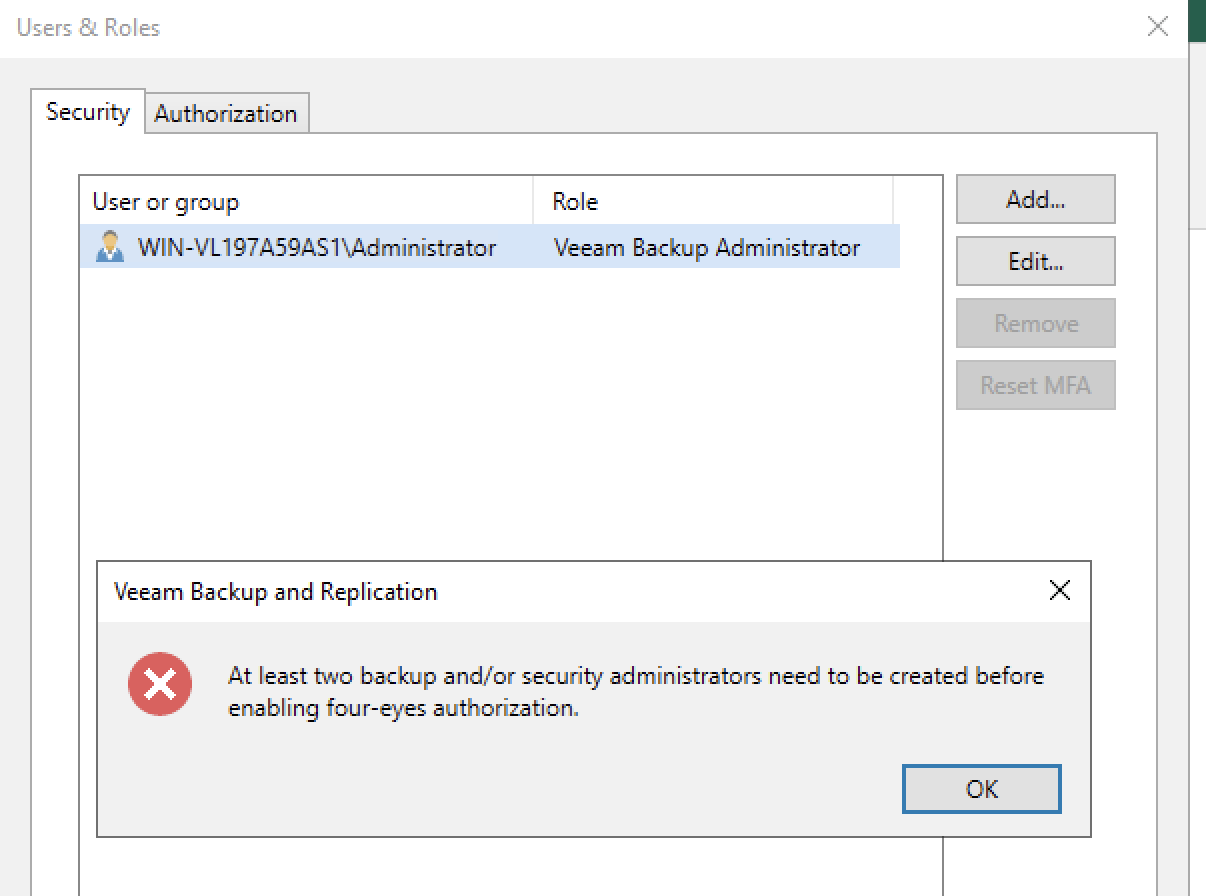The width and height of the screenshot is (1206, 896).
Task: Click OK in the error dialog
Action: point(981,789)
